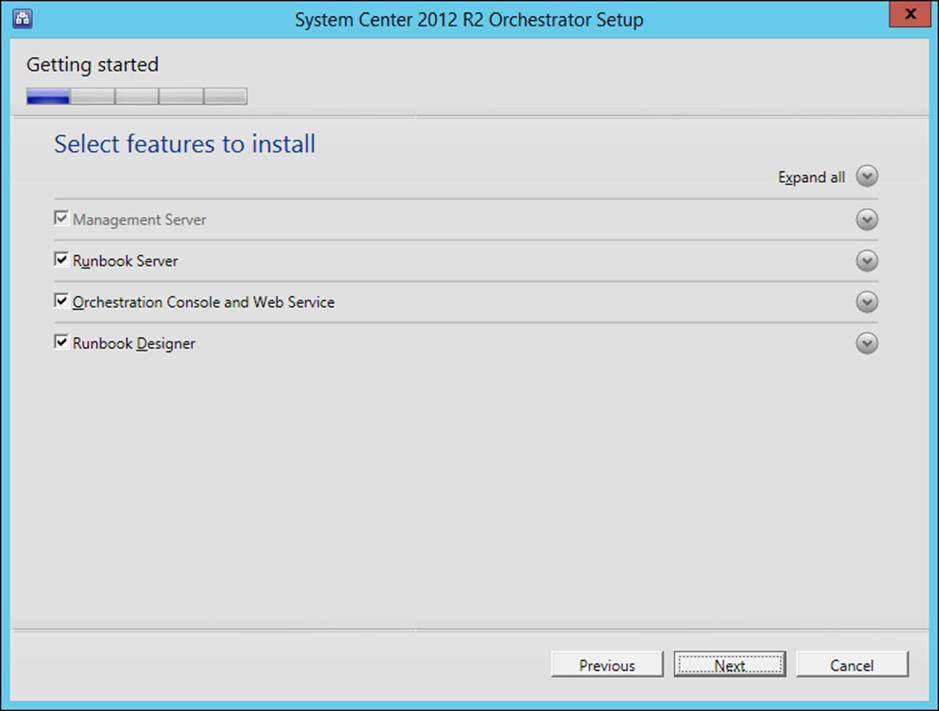Expand the Management Server details chevron
The image size is (939, 711).
[x=867, y=220]
